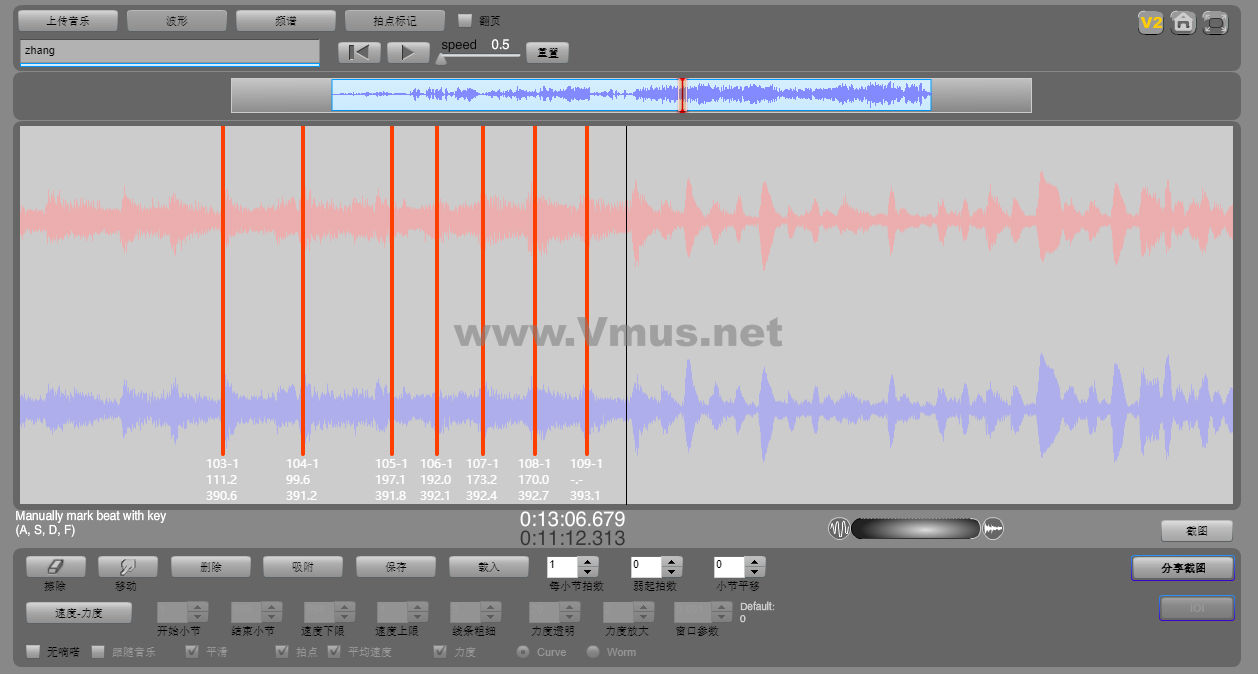Click the speed slider handle
The image size is (1258, 674).
click(x=441, y=58)
